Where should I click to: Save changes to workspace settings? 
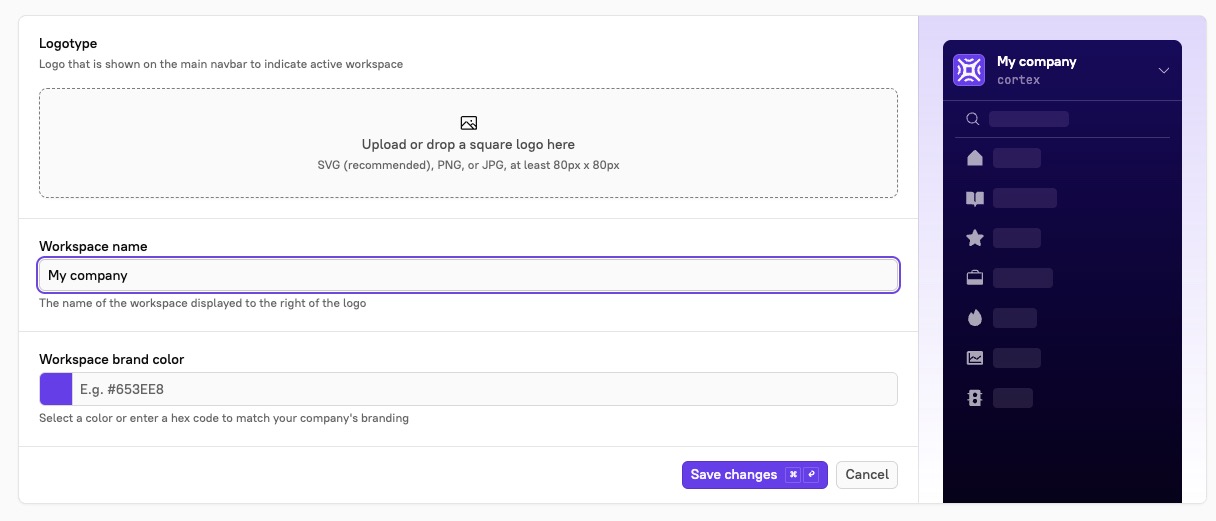click(755, 475)
